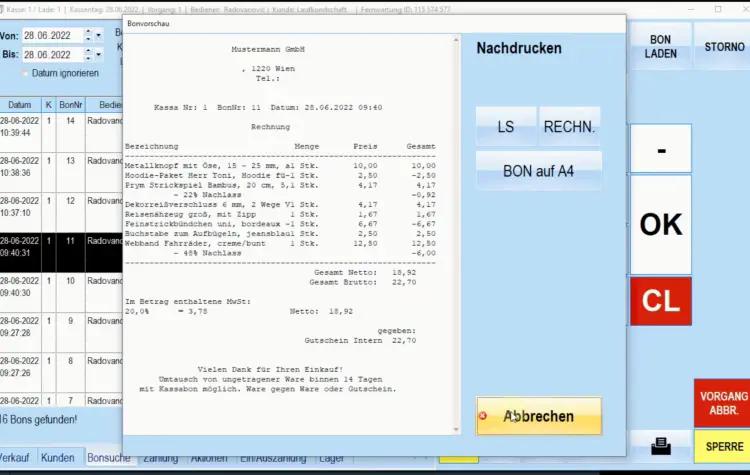Edit the Von date field 28.06.2022
The height and width of the screenshot is (475, 750).
52,35
